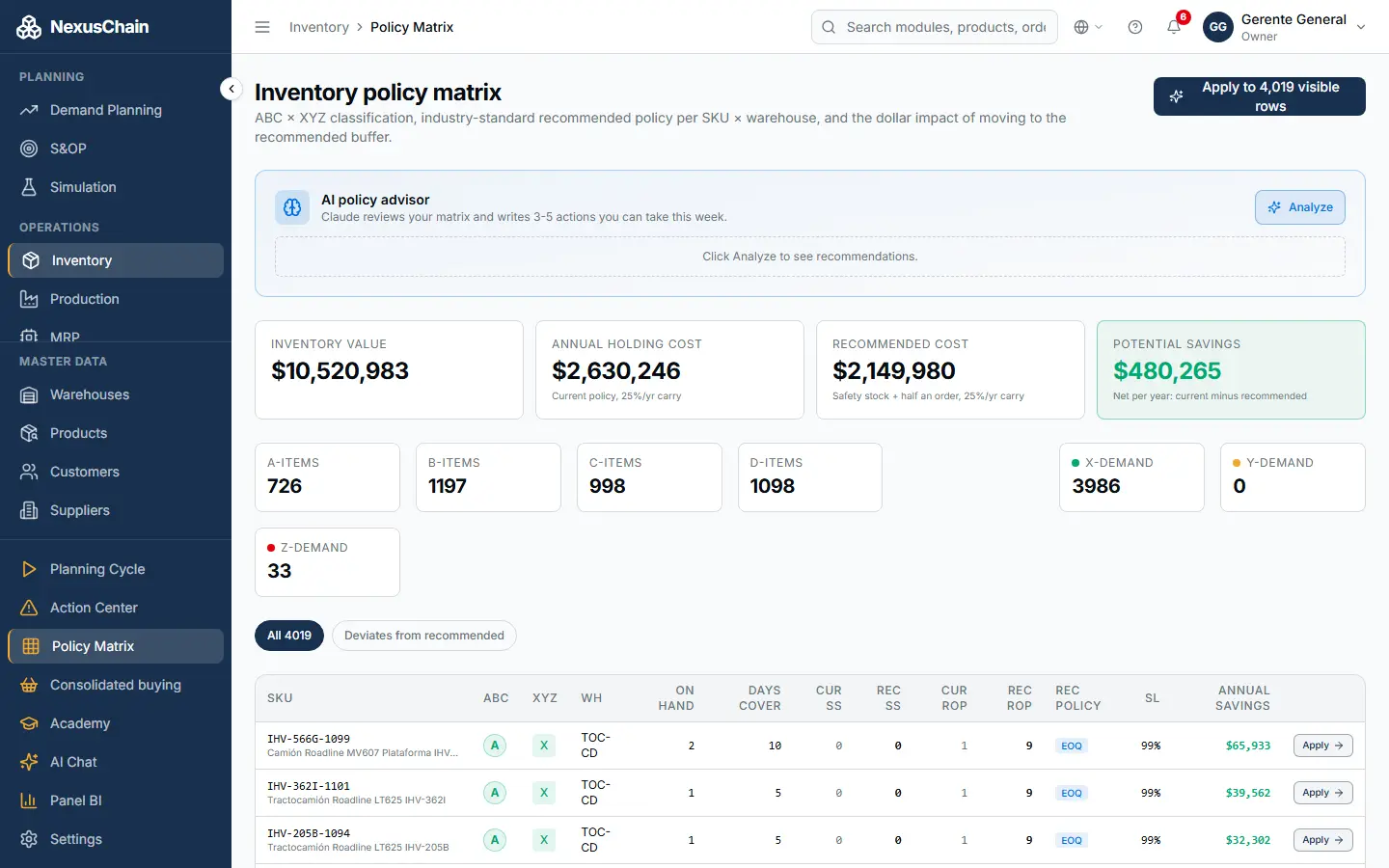Click the Panel BI chart icon
Image resolution: width=1389 pixels, height=868 pixels.
click(x=29, y=800)
